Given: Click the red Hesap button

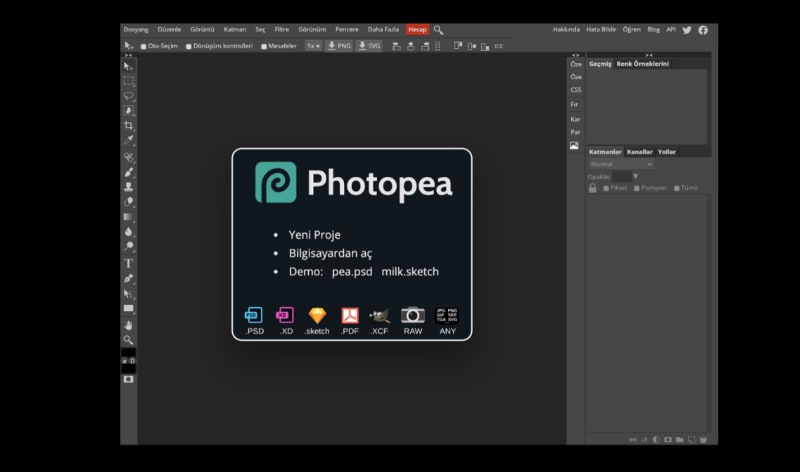Looking at the screenshot, I should 417,30.
